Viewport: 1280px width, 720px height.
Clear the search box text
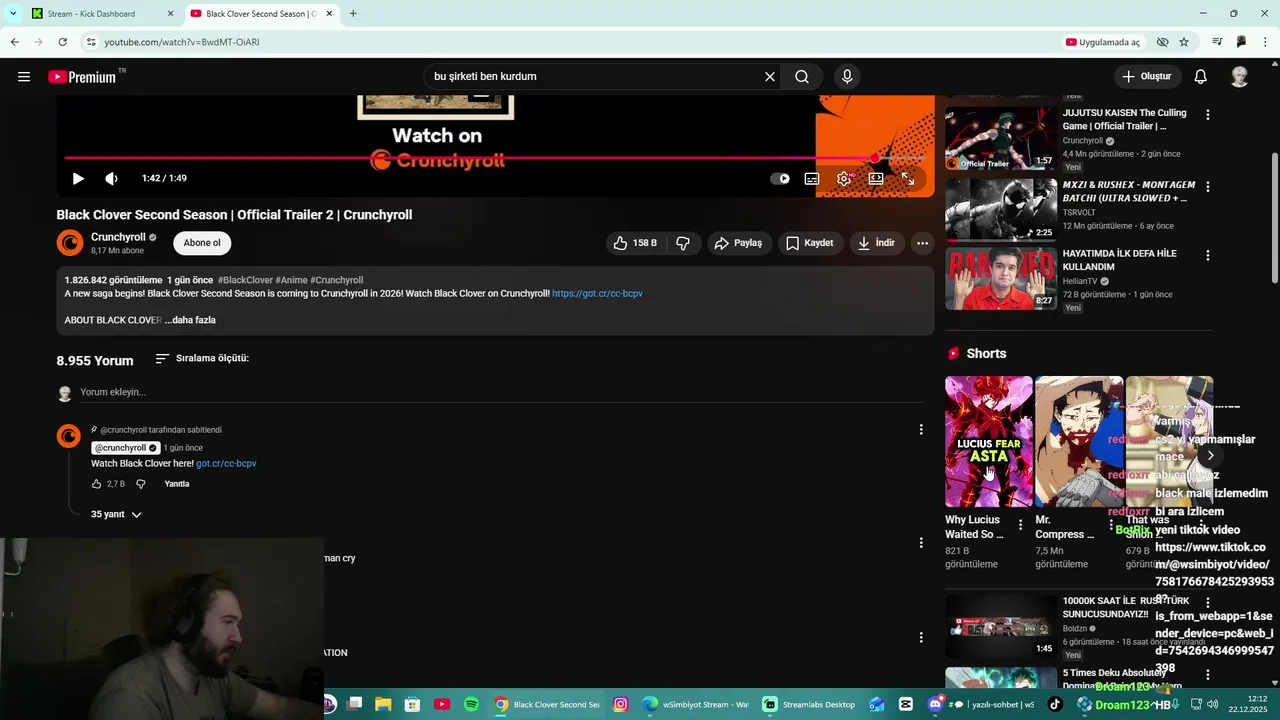(770, 77)
